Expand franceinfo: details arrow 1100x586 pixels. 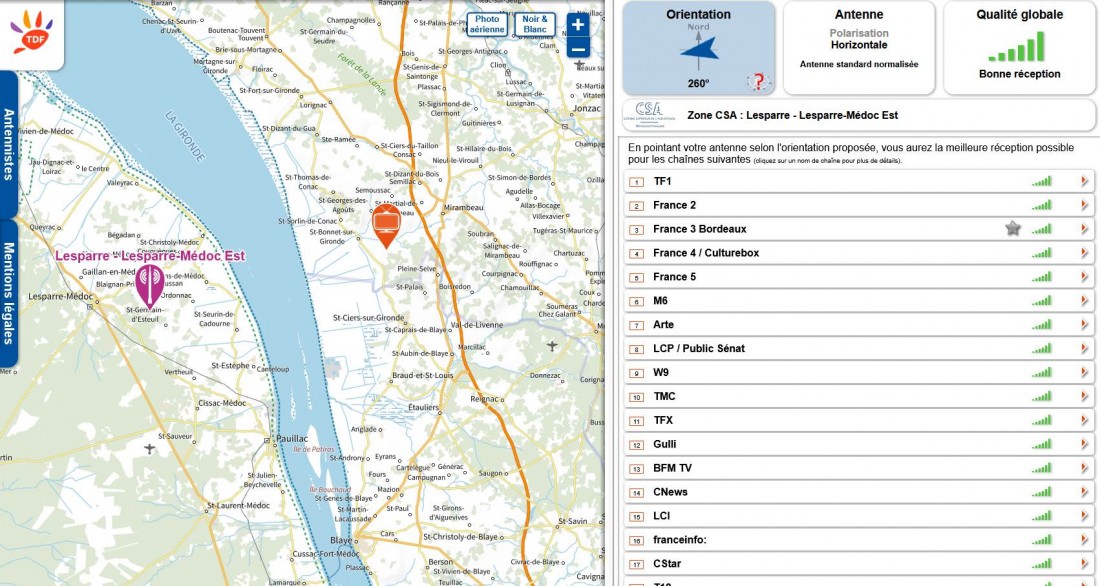point(1084,539)
